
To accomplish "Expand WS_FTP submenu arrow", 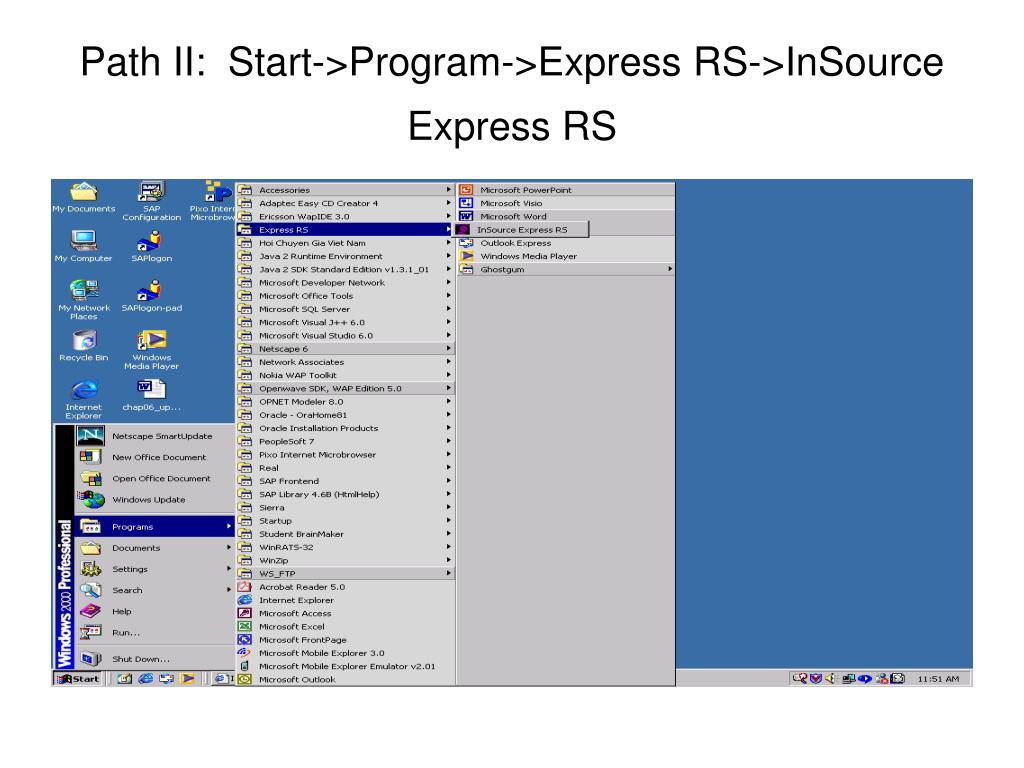I will click(x=449, y=573).
